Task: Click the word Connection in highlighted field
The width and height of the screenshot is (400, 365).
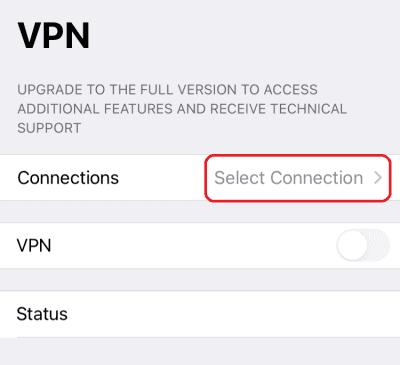Action: tap(317, 178)
